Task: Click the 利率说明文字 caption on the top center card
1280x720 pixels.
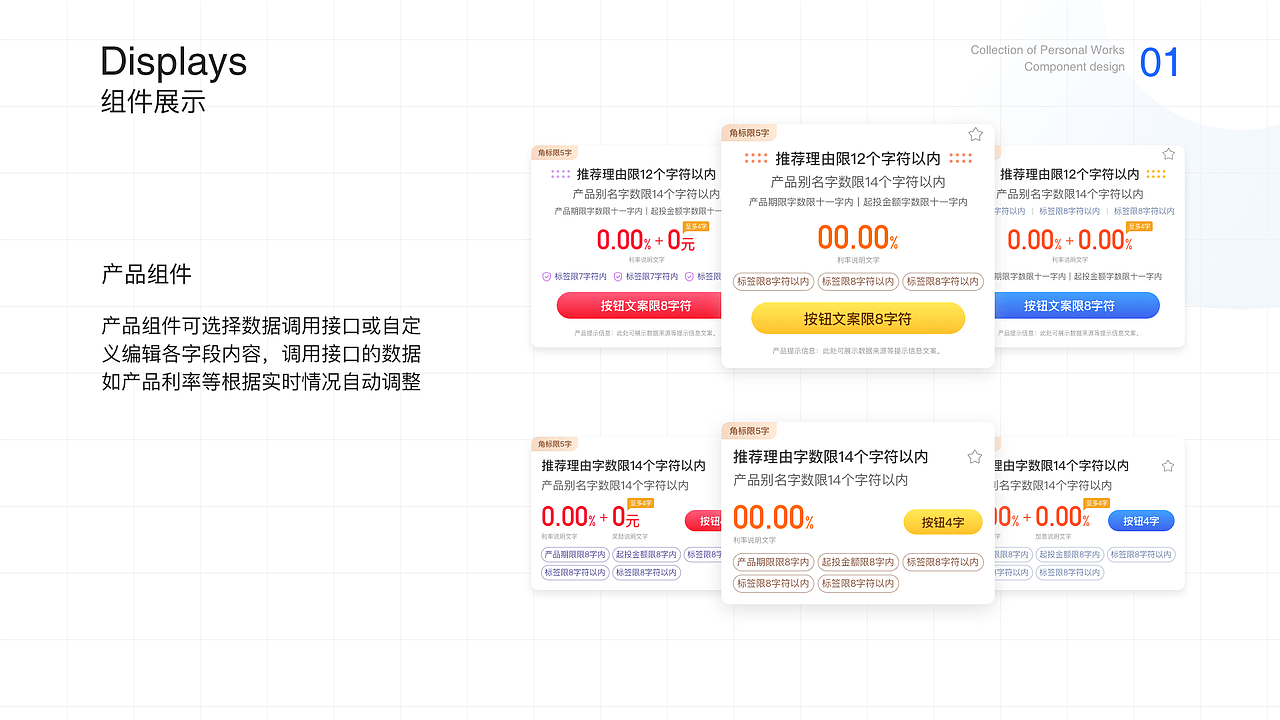Action: coord(858,260)
